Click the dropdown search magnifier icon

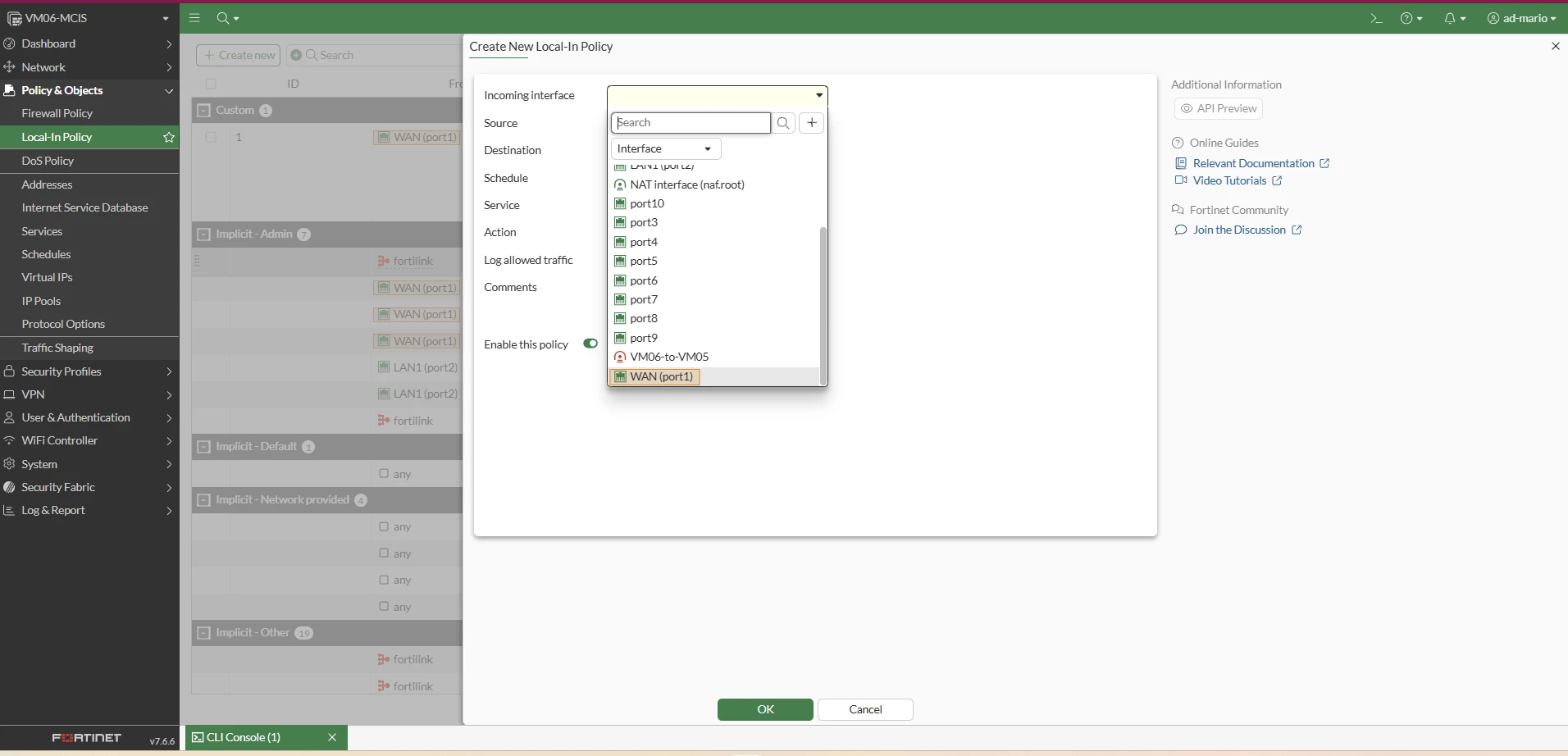pyautogui.click(x=784, y=123)
